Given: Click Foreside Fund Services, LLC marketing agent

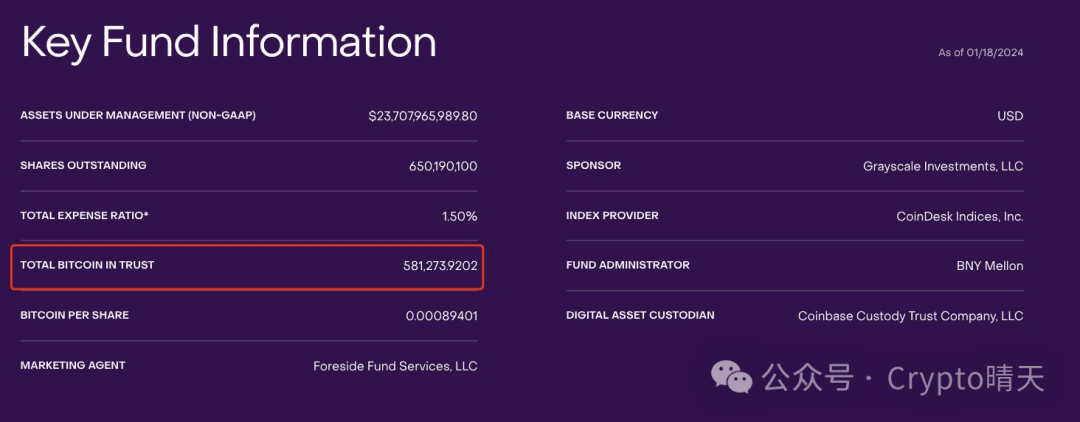Looking at the screenshot, I should 395,366.
